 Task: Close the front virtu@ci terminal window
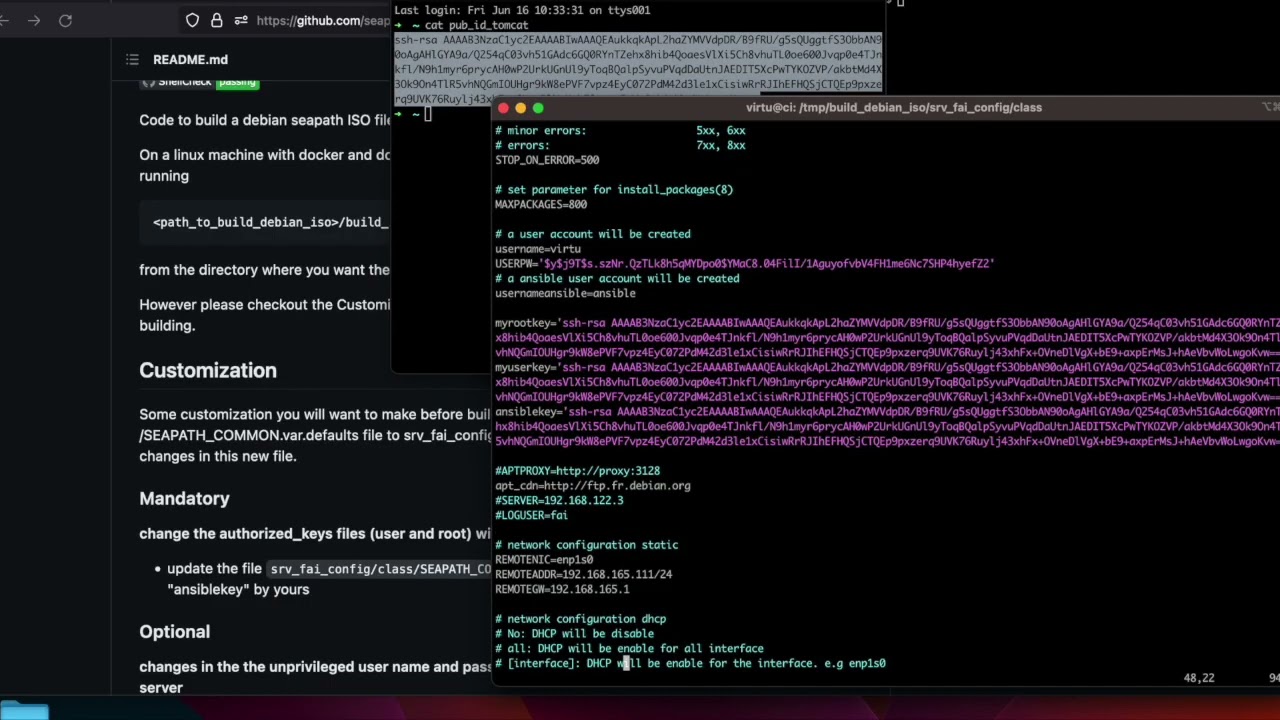tap(504, 108)
